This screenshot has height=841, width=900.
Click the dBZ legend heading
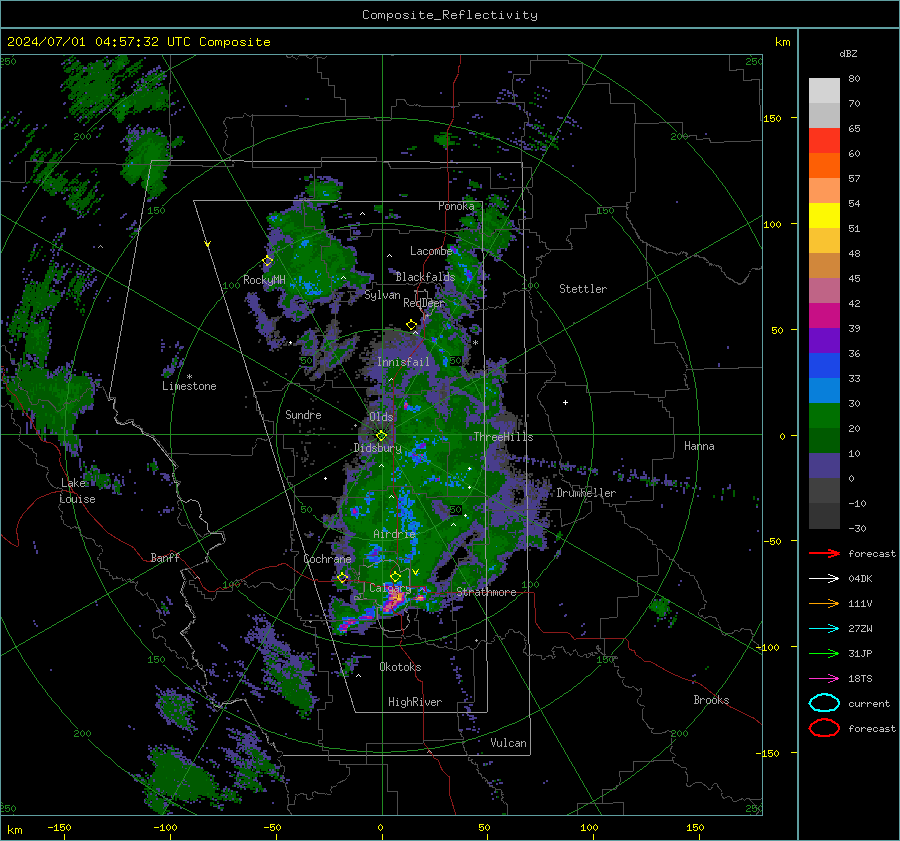point(848,53)
